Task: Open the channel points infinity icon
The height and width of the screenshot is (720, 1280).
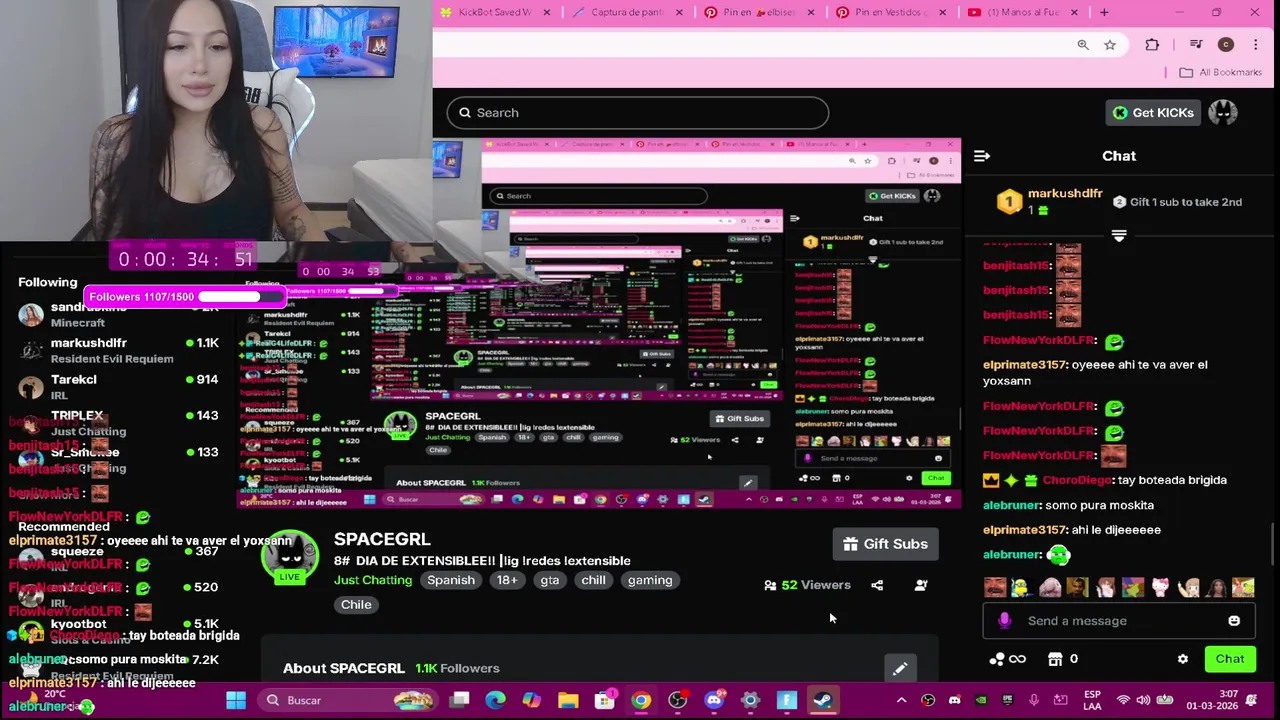Action: (1007, 659)
